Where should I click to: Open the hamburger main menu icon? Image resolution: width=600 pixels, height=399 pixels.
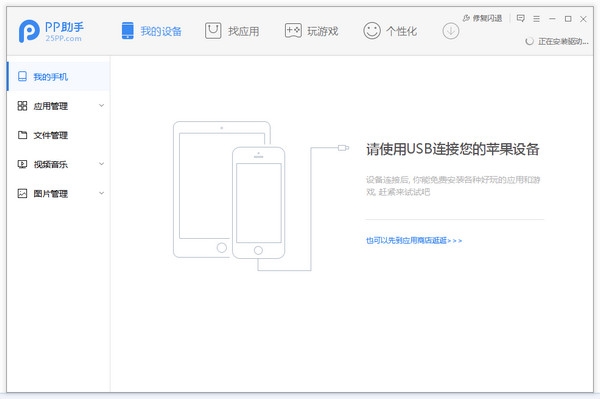click(536, 18)
